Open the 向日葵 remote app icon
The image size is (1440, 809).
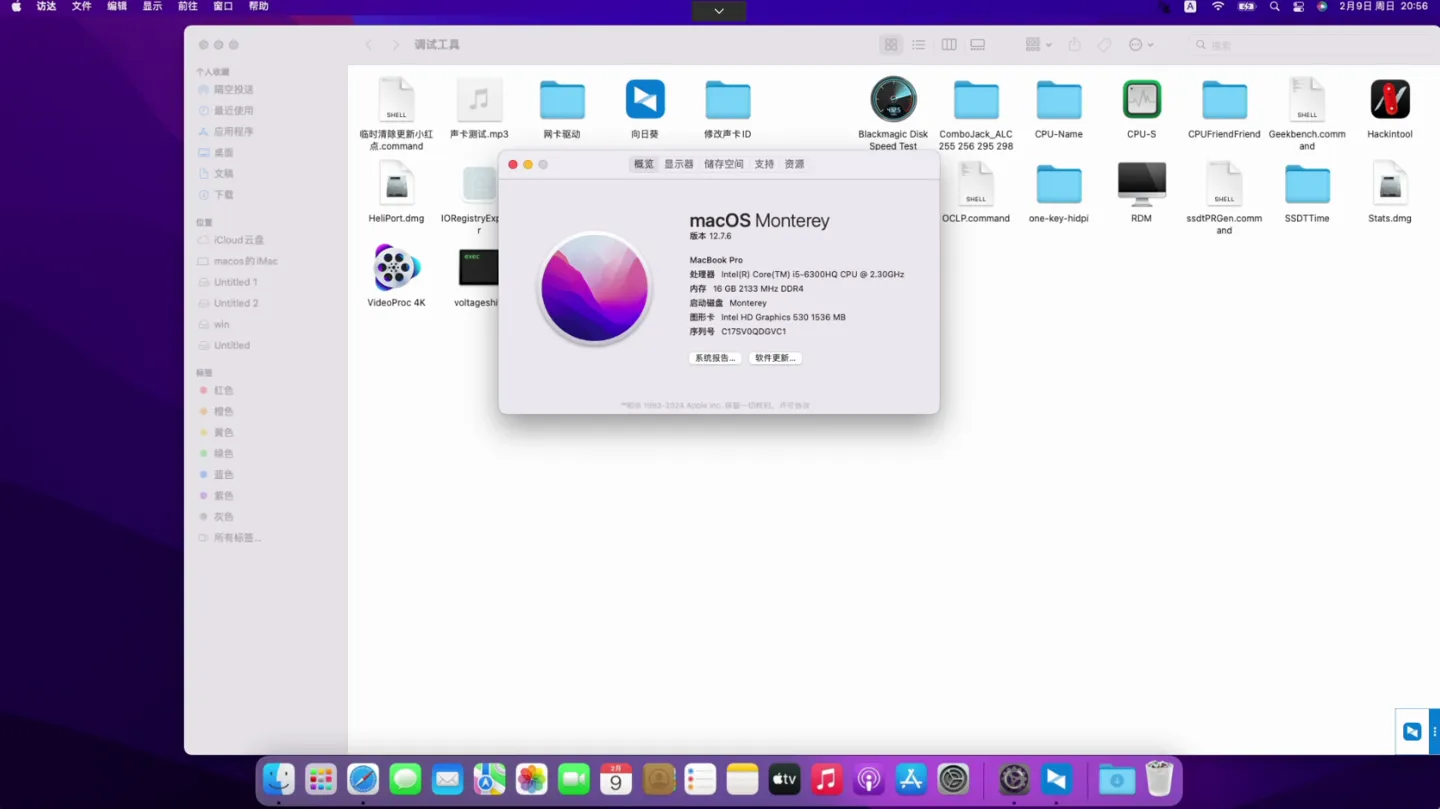point(645,100)
